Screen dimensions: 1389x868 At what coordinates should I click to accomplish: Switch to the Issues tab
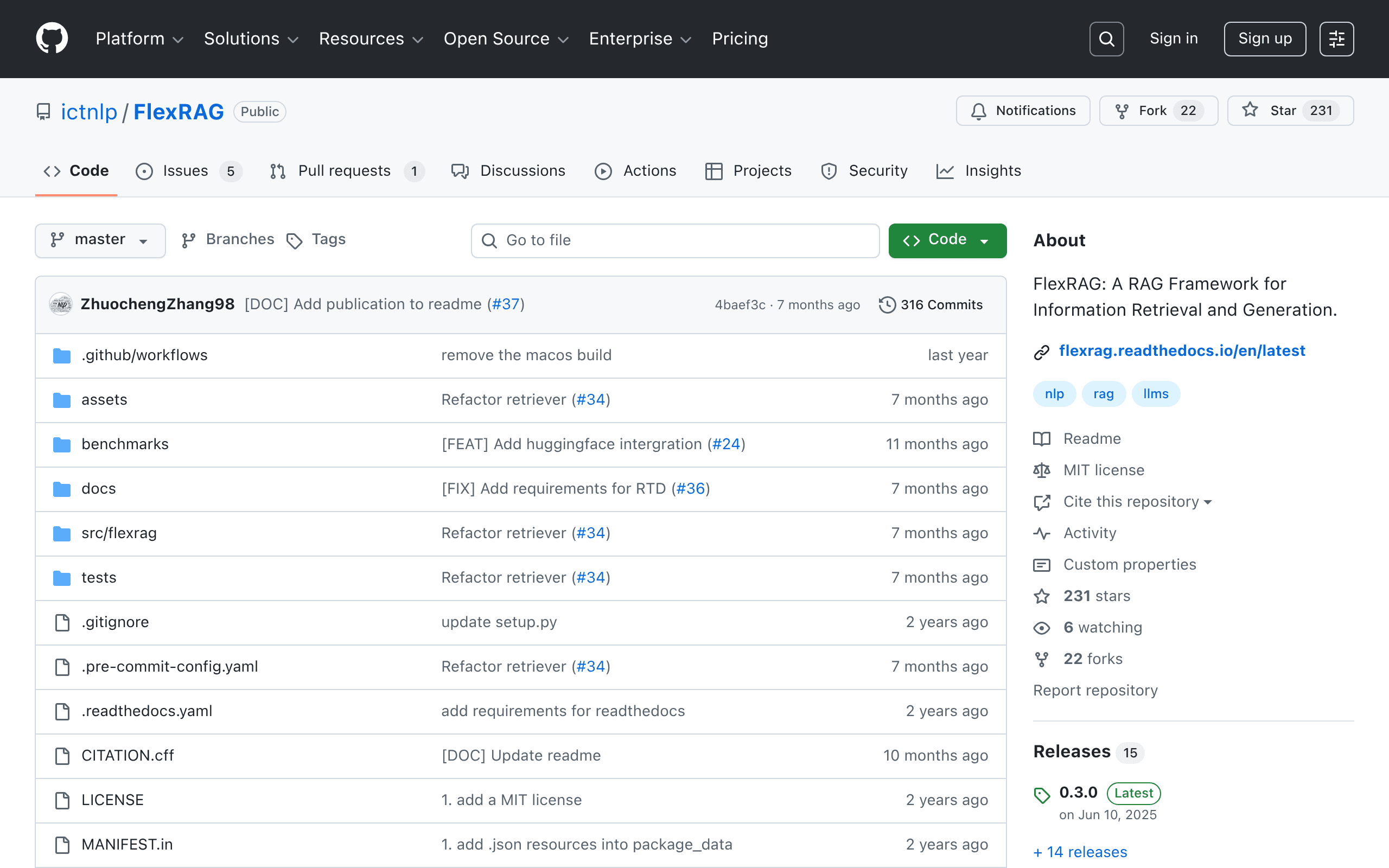(189, 171)
